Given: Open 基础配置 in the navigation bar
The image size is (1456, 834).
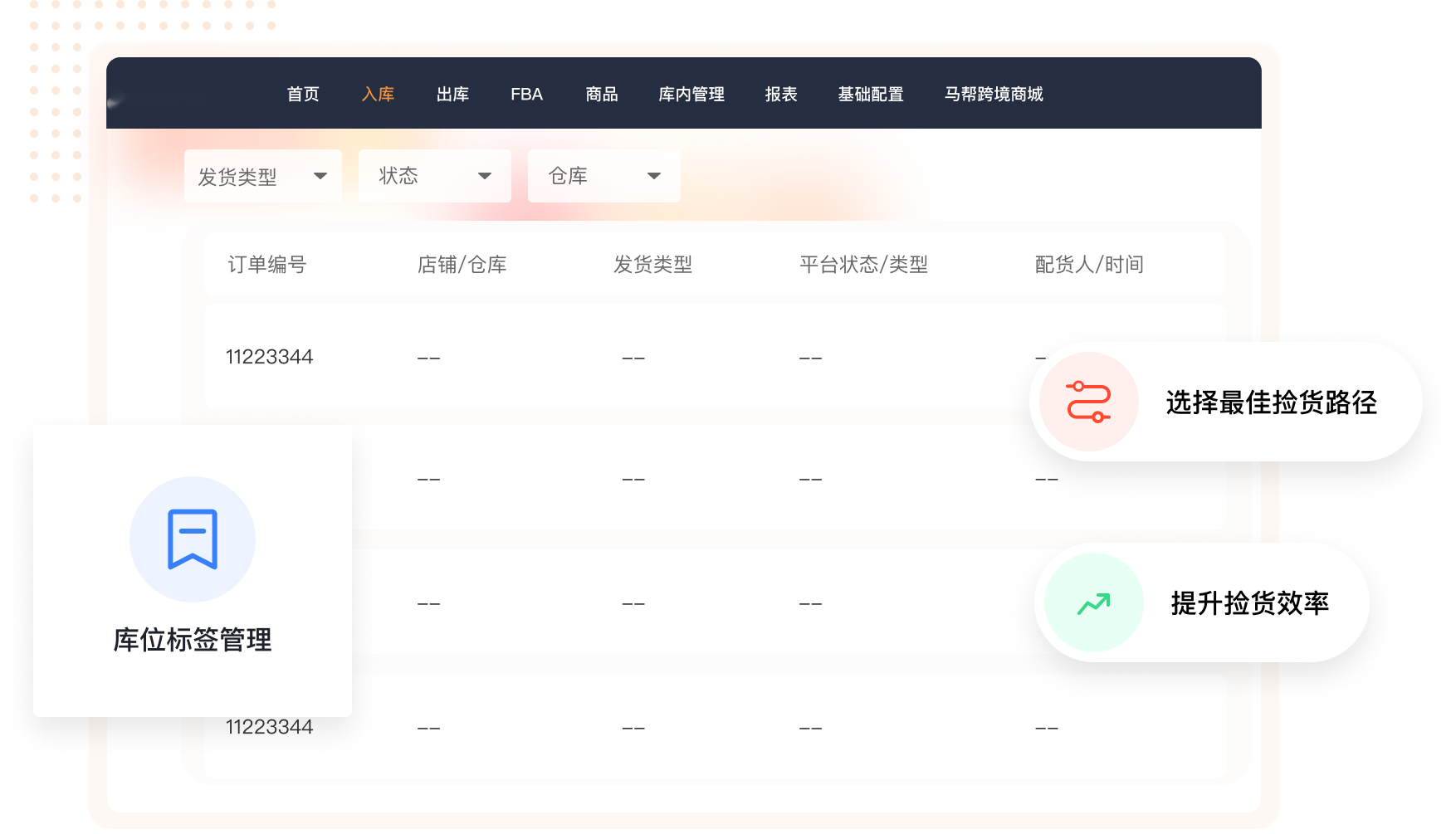Looking at the screenshot, I should point(870,95).
